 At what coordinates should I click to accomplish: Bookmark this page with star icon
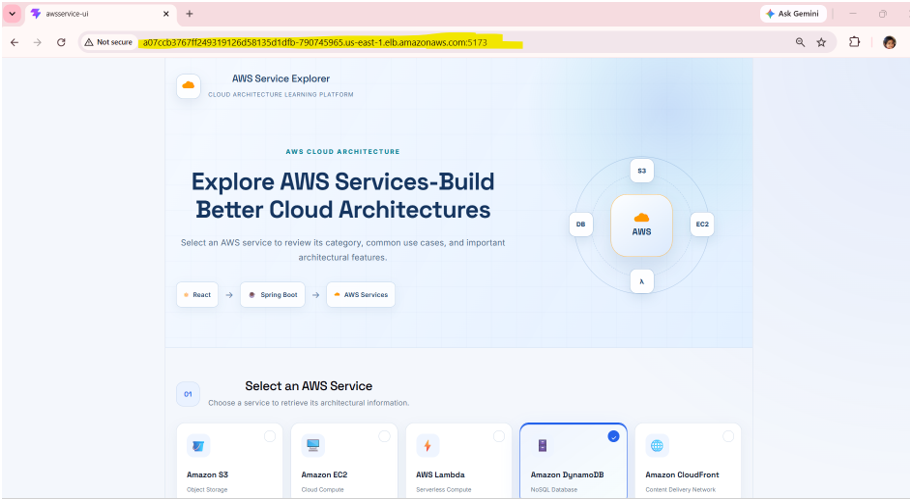821,42
